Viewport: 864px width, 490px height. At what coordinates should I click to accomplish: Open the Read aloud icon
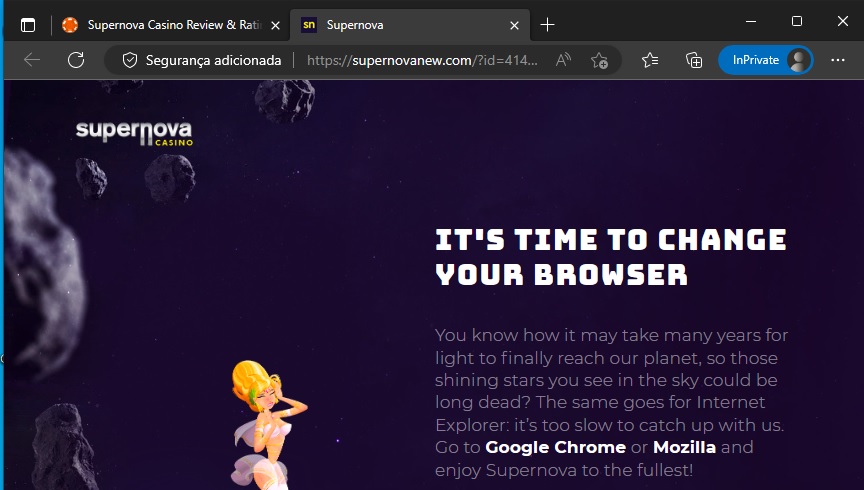[x=563, y=60]
